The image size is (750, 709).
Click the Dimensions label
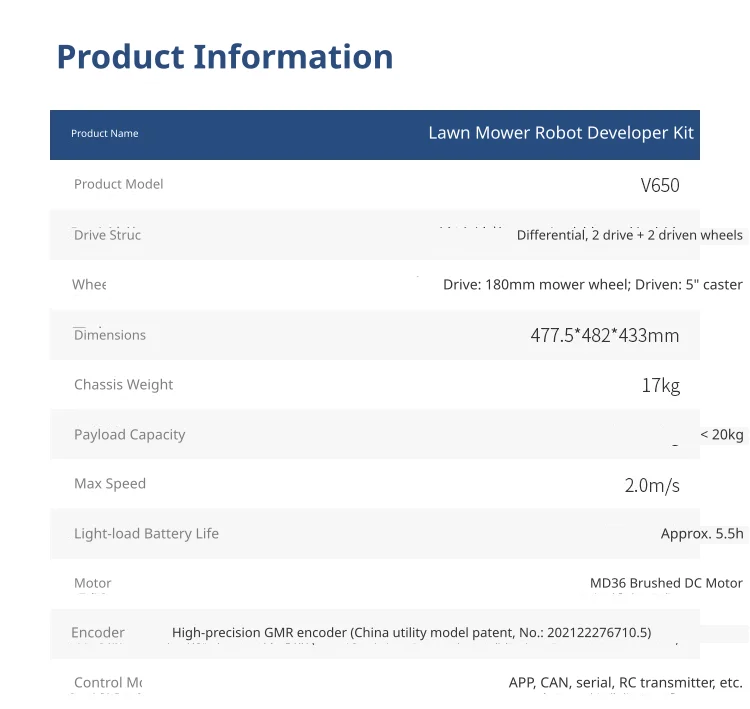110,335
